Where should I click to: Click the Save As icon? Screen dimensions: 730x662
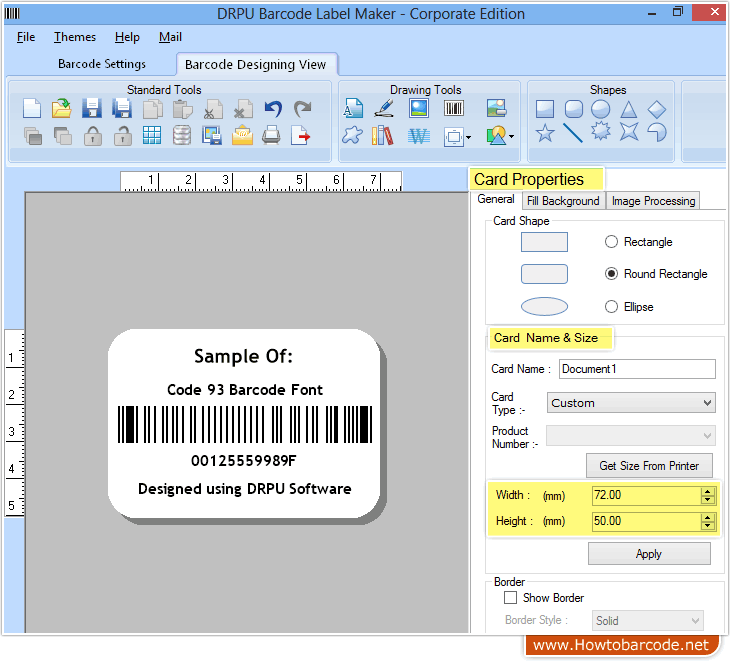122,108
